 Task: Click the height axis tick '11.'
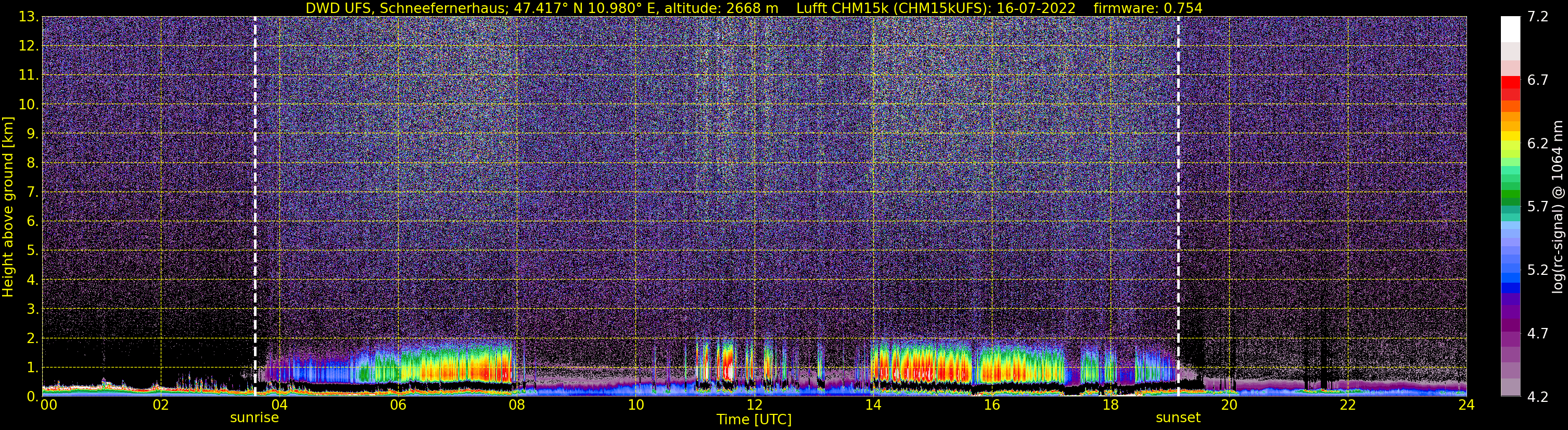(x=28, y=75)
